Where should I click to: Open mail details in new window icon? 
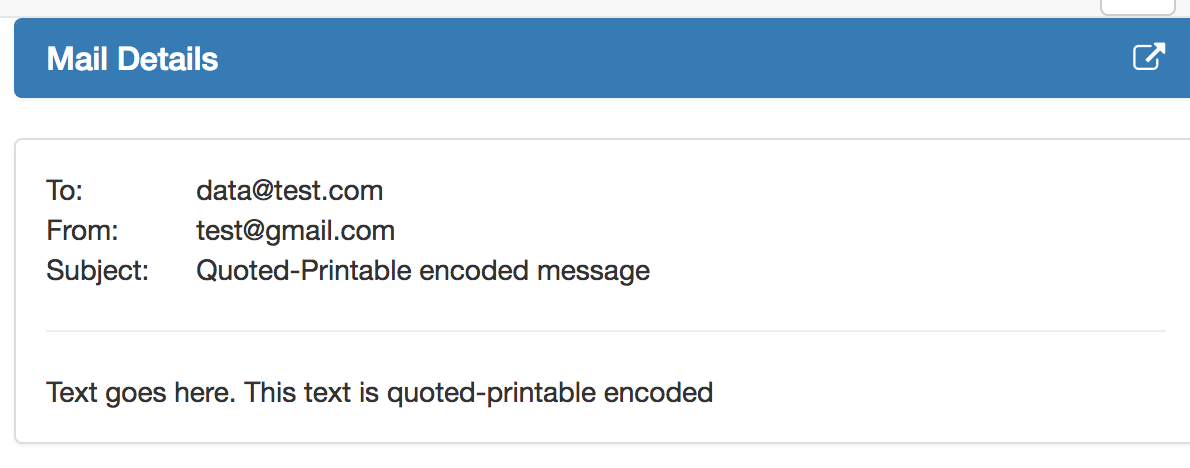tap(1149, 58)
